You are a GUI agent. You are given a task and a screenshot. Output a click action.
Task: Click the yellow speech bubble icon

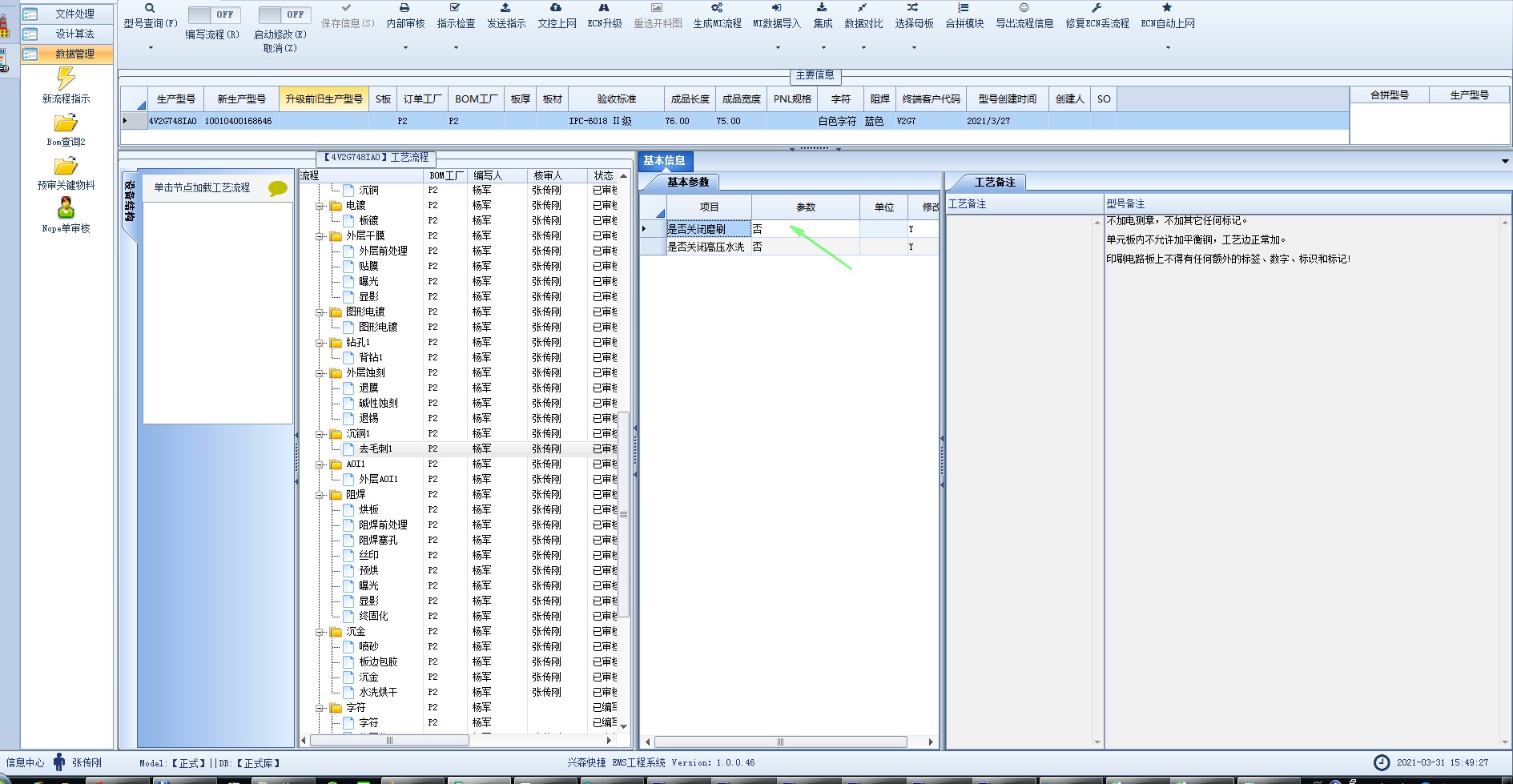coord(278,188)
